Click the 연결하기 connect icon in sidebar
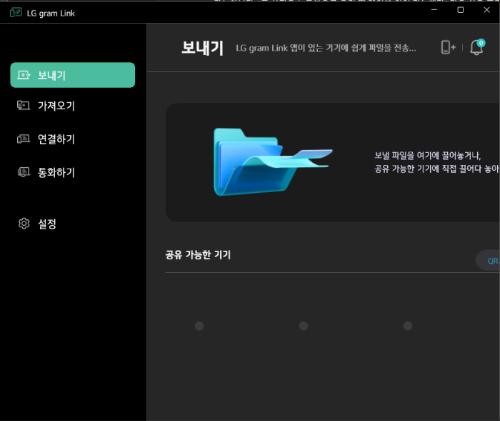500x421 pixels. pyautogui.click(x=23, y=139)
